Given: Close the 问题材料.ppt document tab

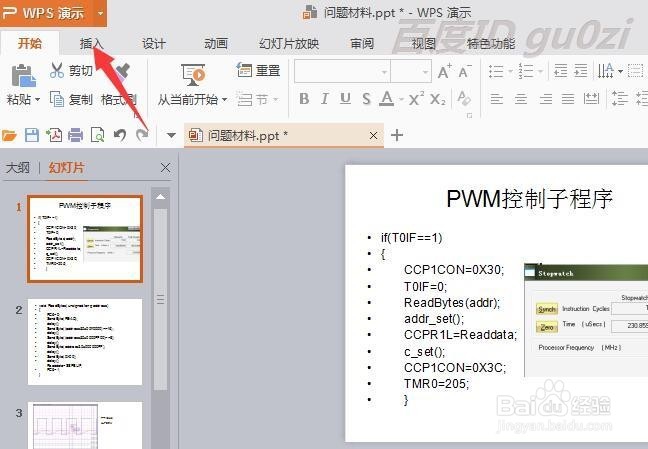Looking at the screenshot, I should (373, 135).
